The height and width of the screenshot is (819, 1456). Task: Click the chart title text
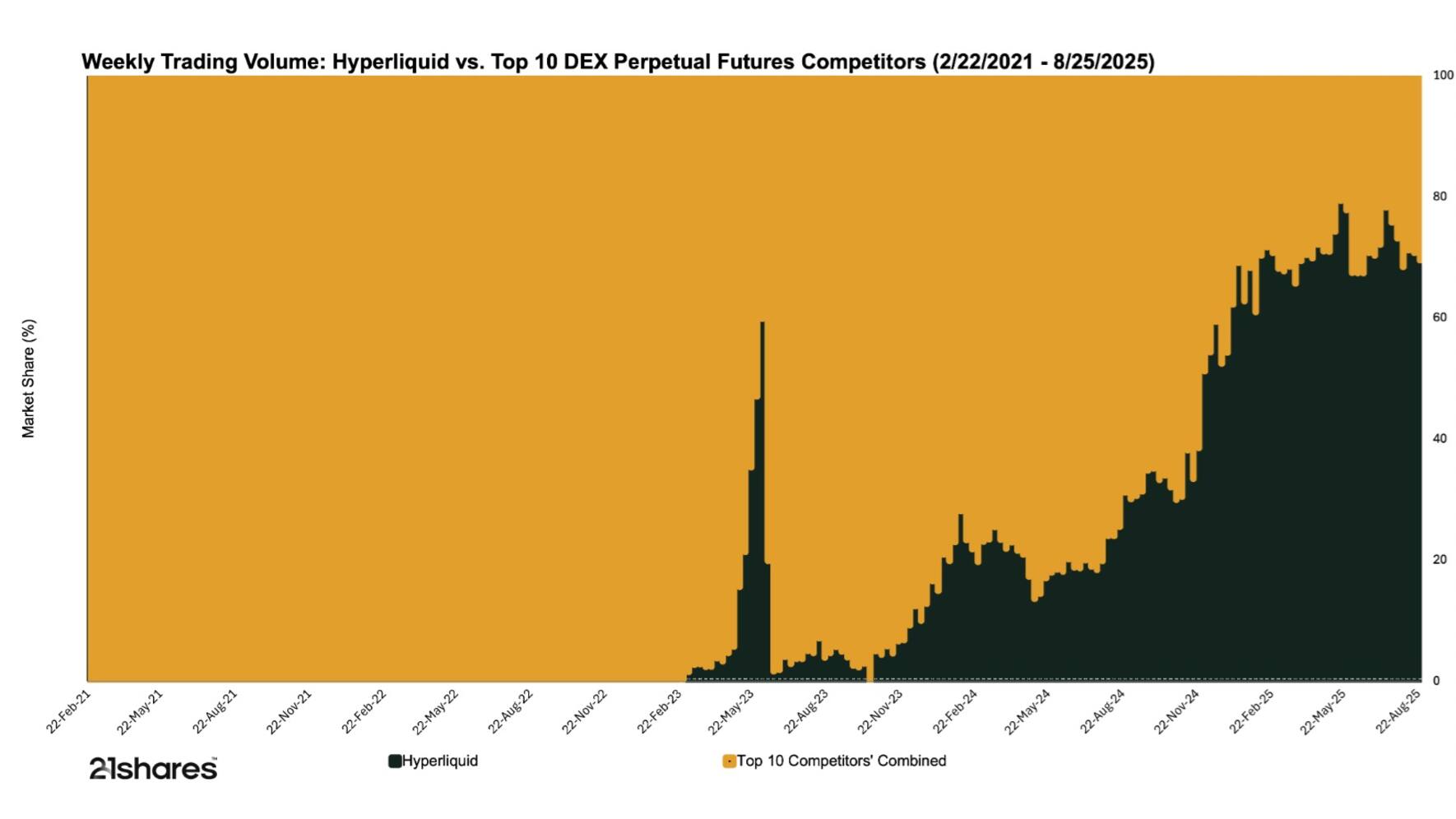click(x=618, y=62)
